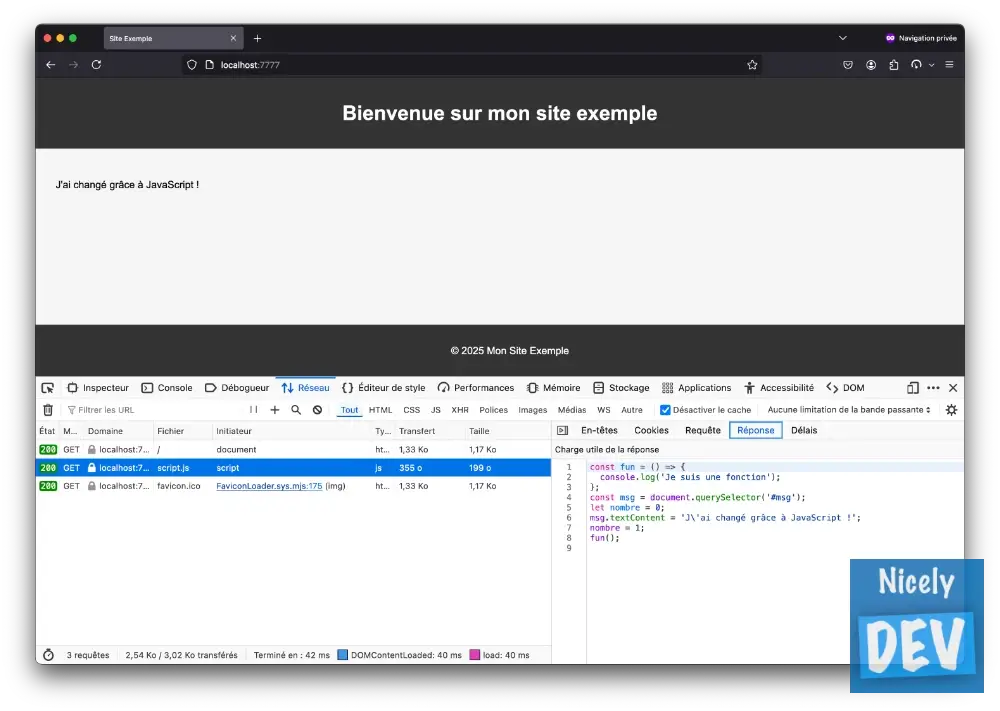Open the Cookies details tab
Screen dimensions: 1000x711
[651, 430]
